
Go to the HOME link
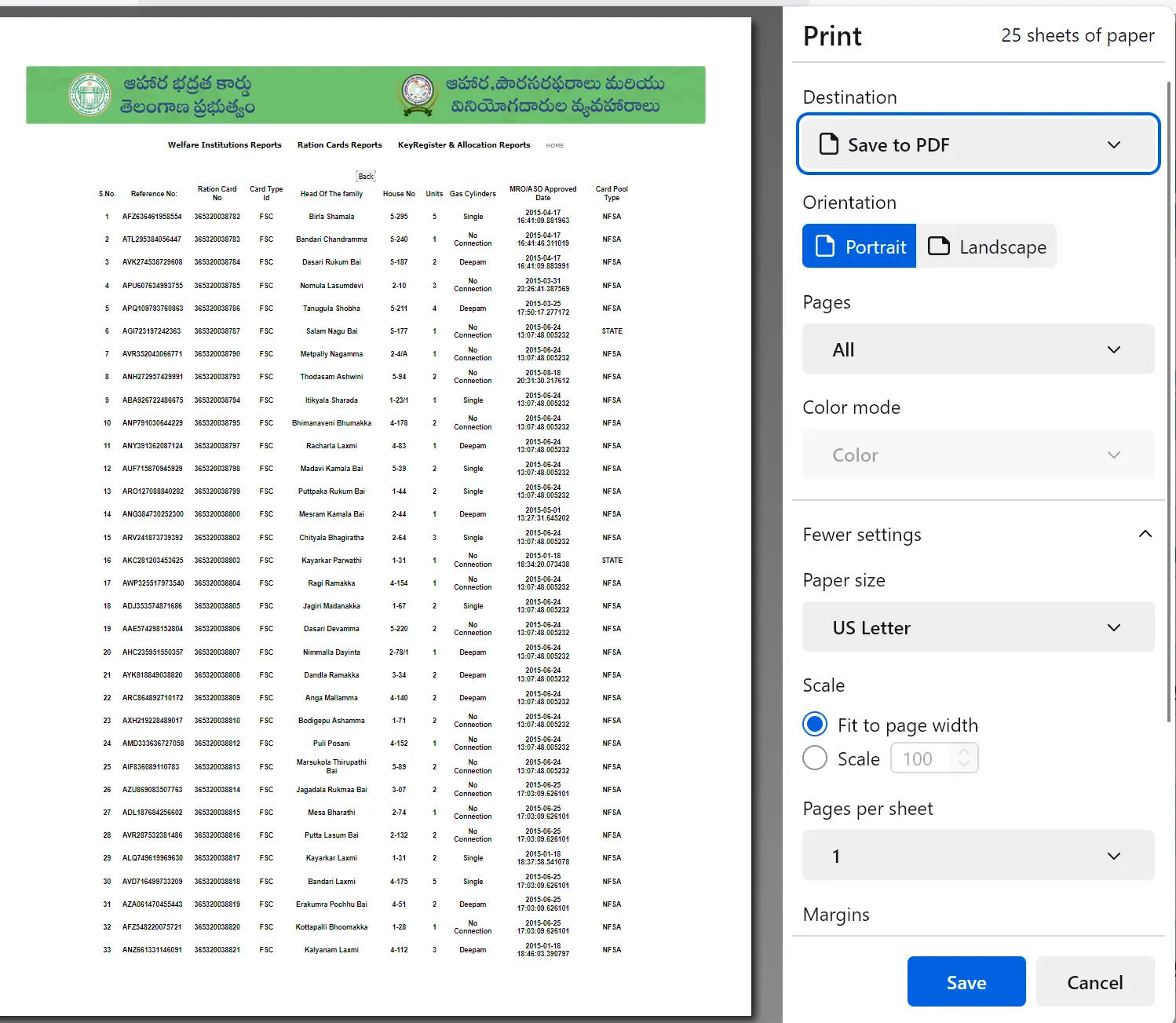coord(555,145)
